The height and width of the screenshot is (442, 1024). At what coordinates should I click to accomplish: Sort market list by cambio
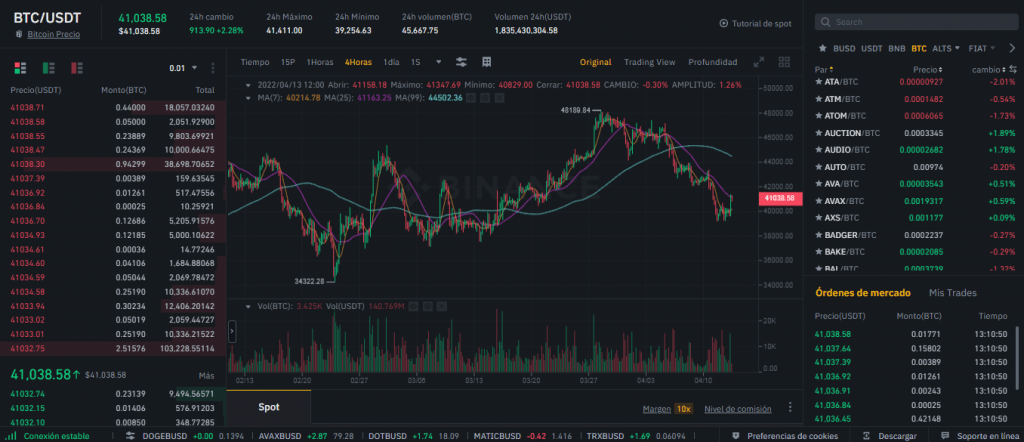click(988, 69)
